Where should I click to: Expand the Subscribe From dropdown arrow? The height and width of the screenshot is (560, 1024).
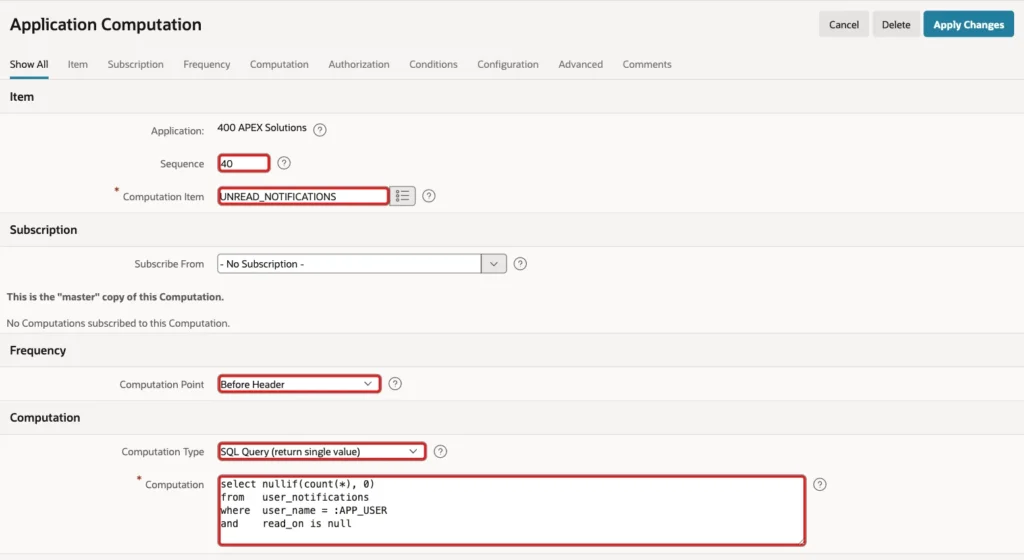(494, 264)
